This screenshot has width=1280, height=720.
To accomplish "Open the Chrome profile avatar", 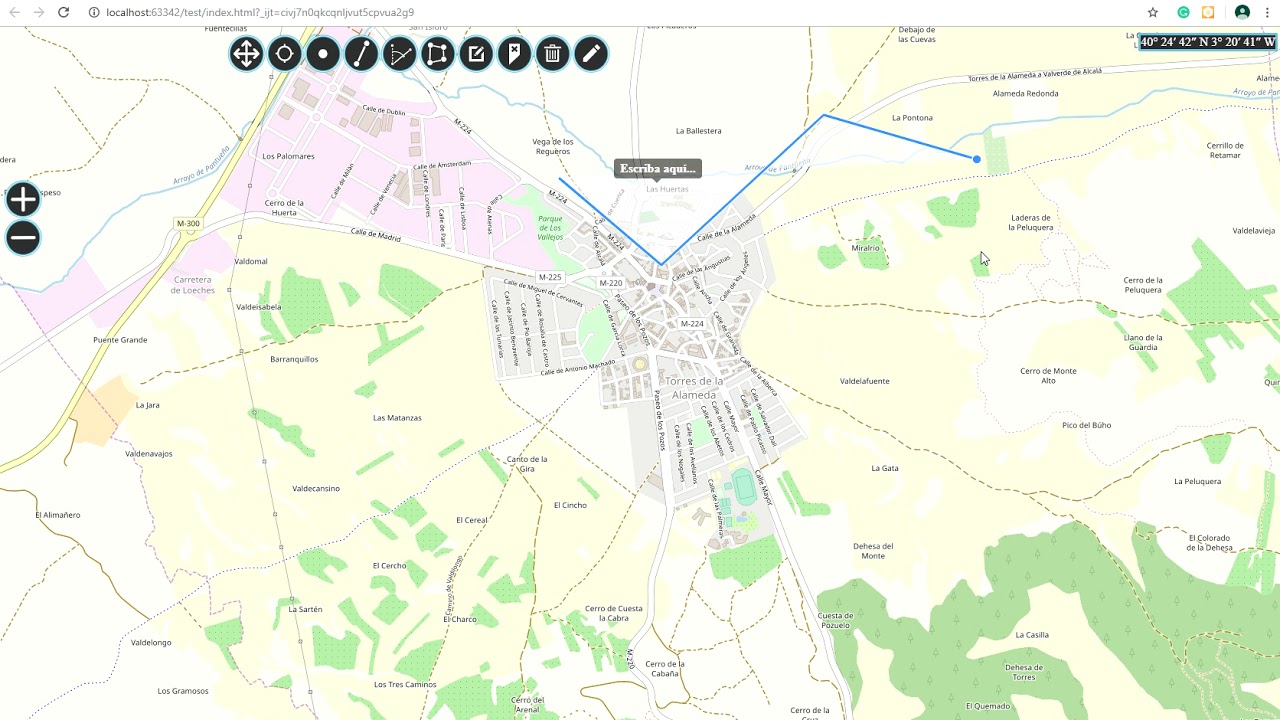I will (x=1242, y=12).
